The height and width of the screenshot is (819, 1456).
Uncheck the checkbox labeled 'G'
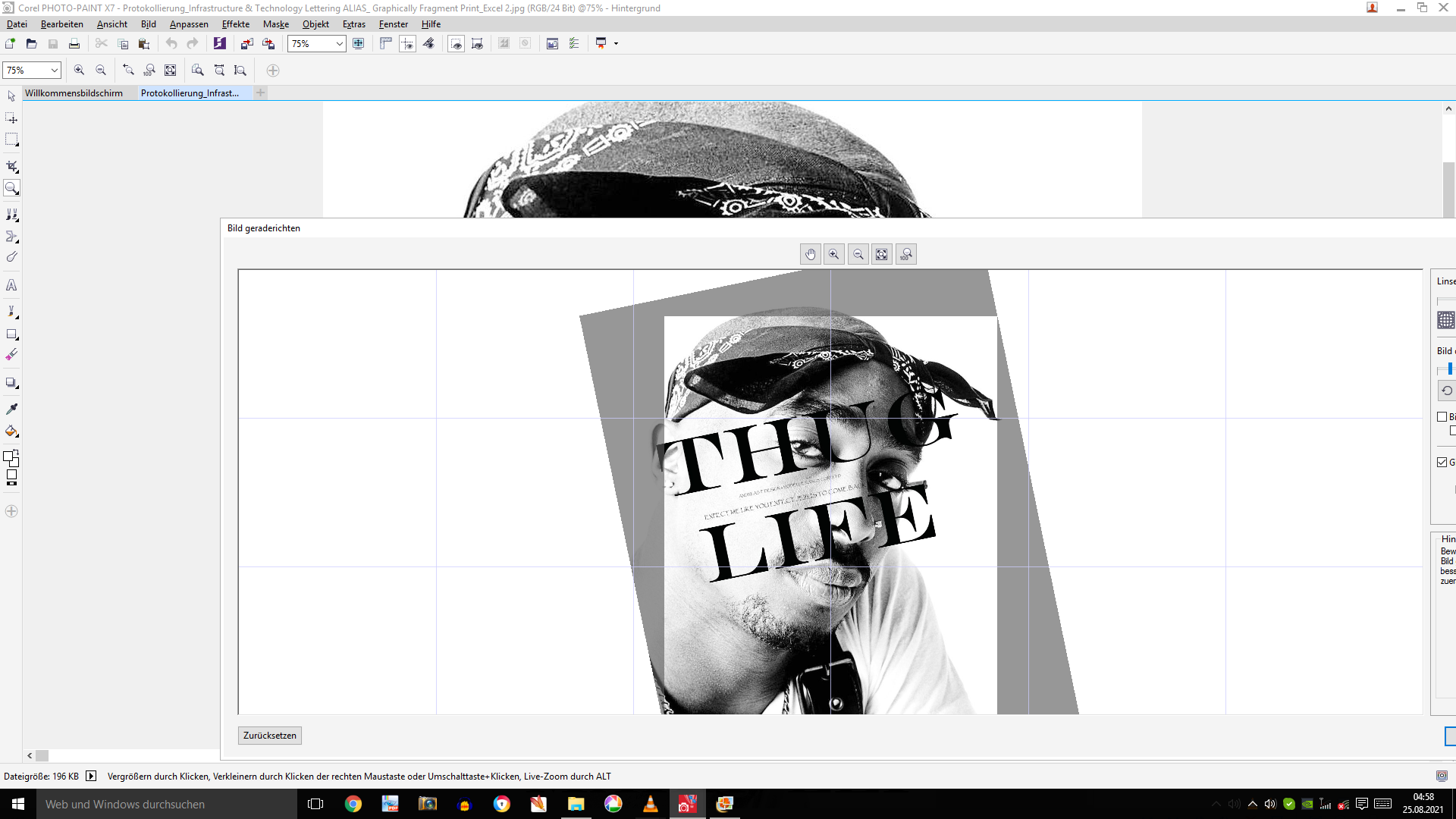click(x=1442, y=463)
